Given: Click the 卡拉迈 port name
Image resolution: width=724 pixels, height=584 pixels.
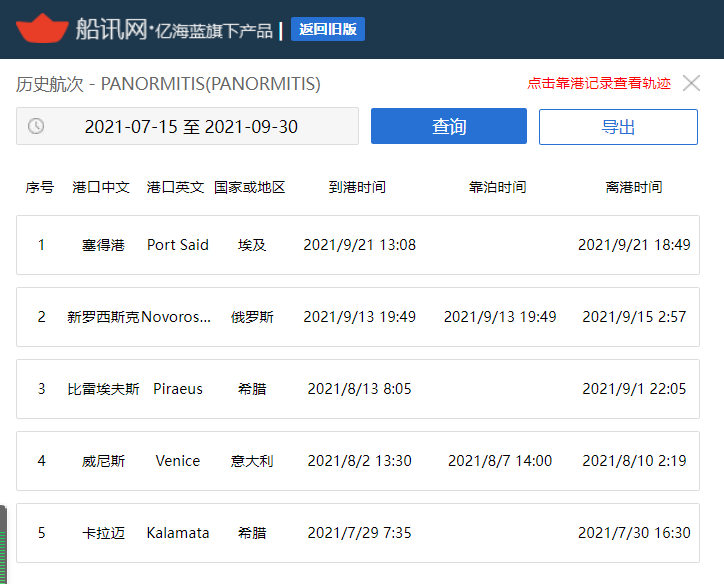Looking at the screenshot, I should 103,533.
